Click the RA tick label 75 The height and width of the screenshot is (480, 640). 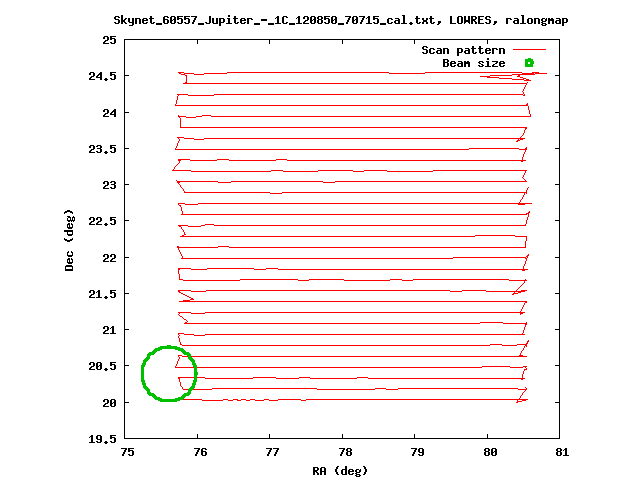pyautogui.click(x=127, y=452)
